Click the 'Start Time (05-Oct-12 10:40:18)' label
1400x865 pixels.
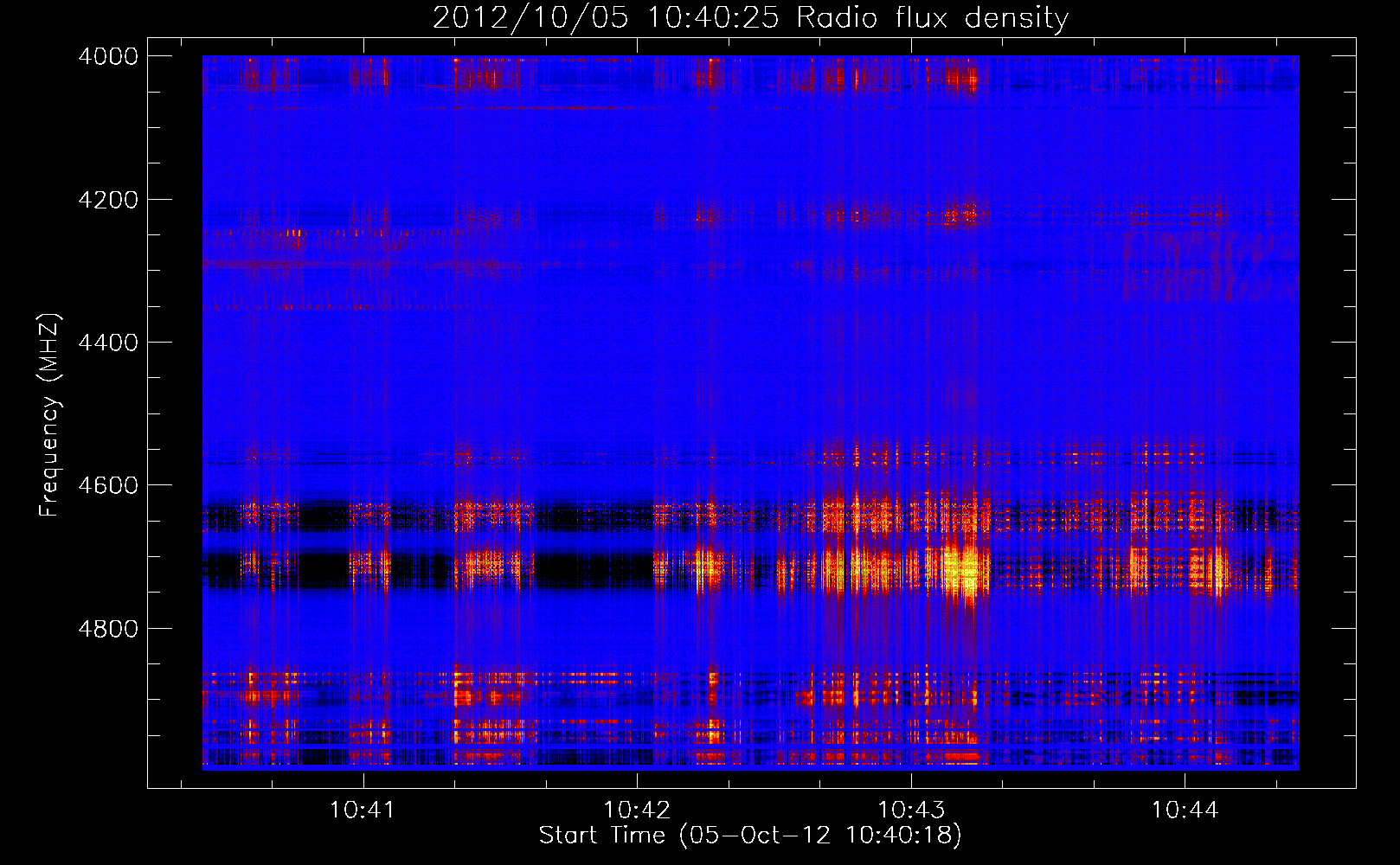point(750,836)
